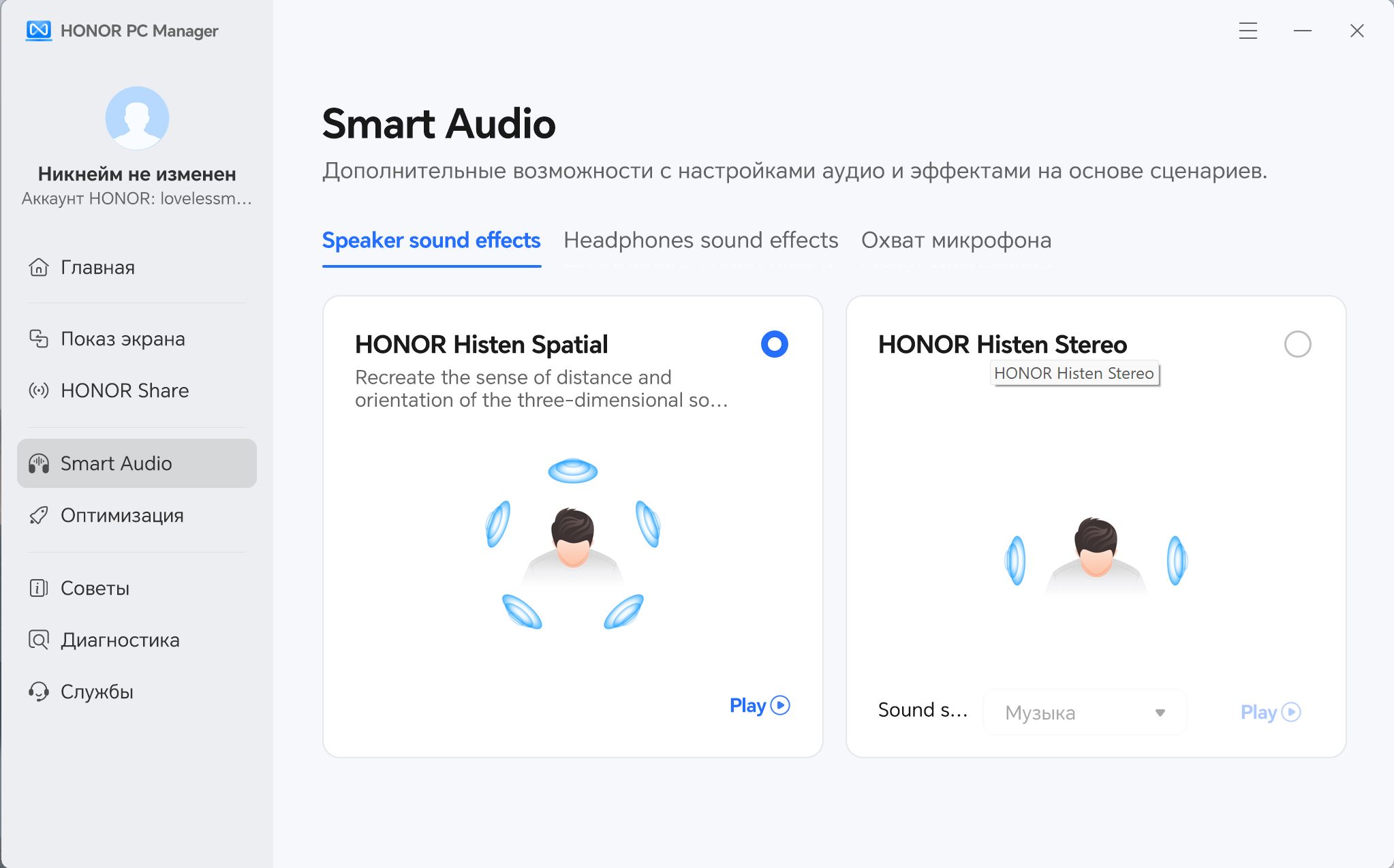
Task: Minimize the HONOR PC Manager window
Action: pyautogui.click(x=1302, y=31)
